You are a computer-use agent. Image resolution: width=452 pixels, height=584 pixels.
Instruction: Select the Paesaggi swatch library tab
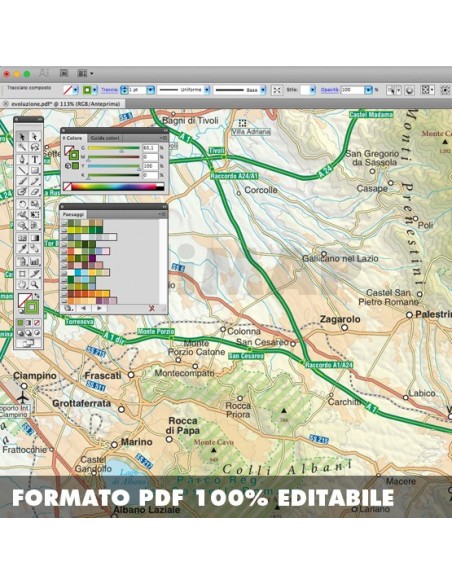73,214
